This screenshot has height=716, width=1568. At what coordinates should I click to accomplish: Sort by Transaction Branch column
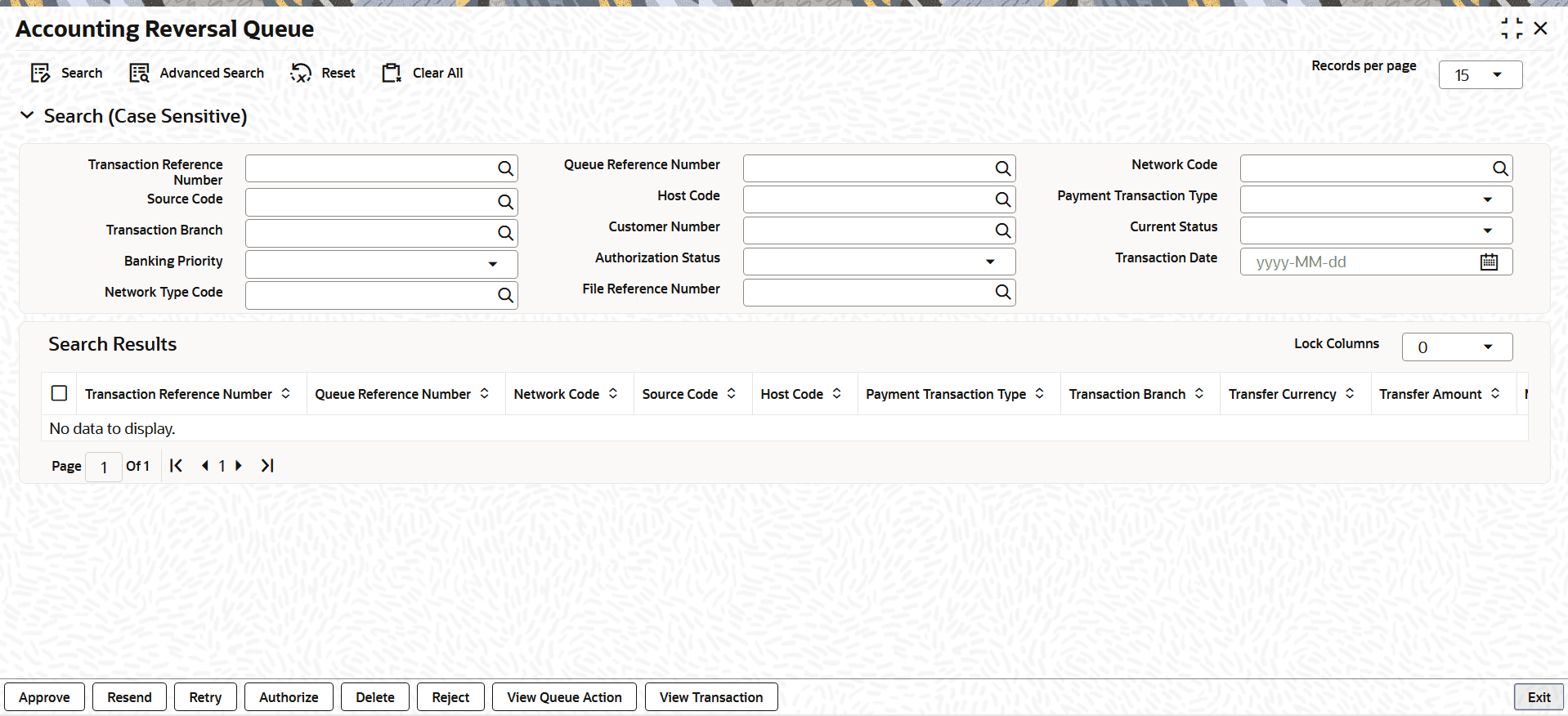[x=1198, y=393]
